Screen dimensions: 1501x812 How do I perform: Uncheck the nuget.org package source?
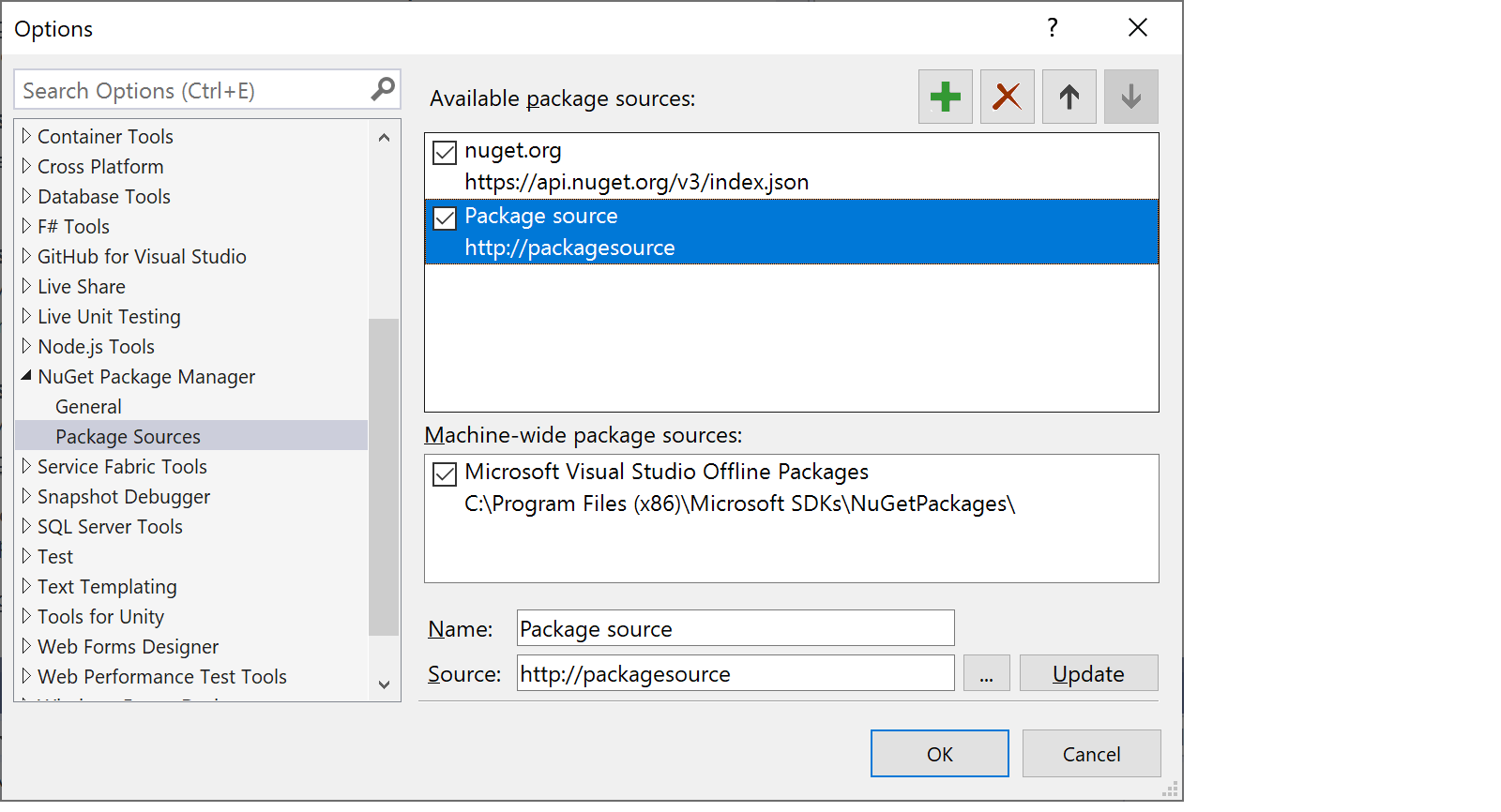445,152
